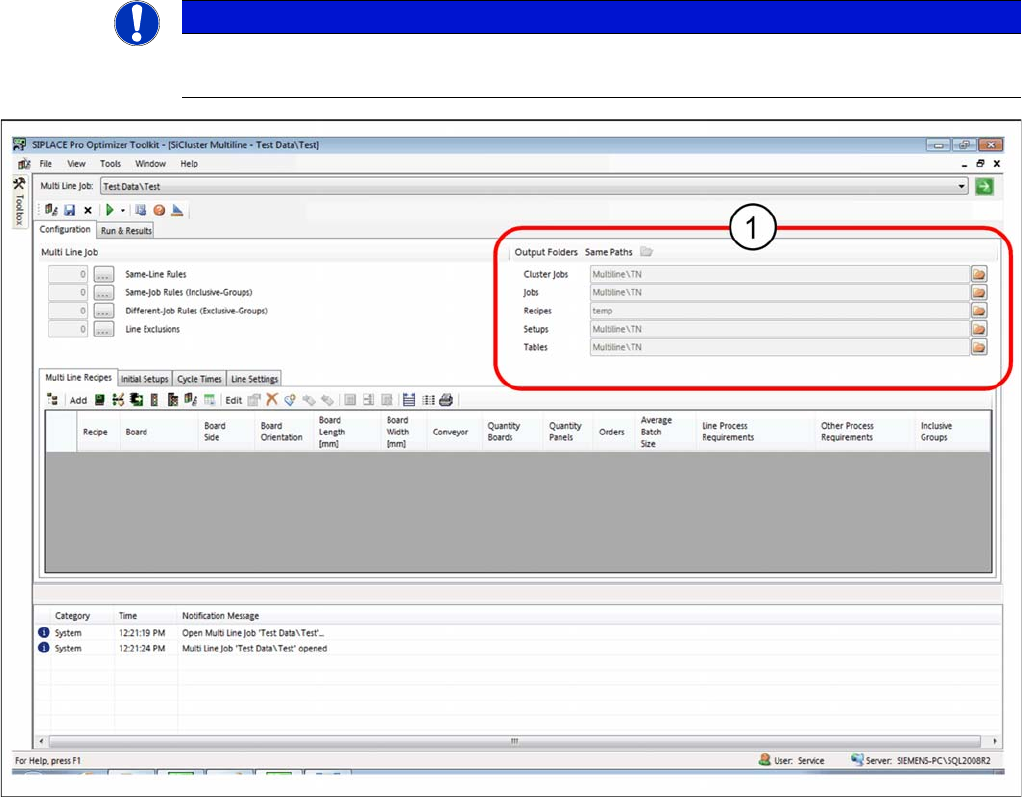1022x797 pixels.
Task: Browse for the Recipes output folder
Action: tap(979, 311)
